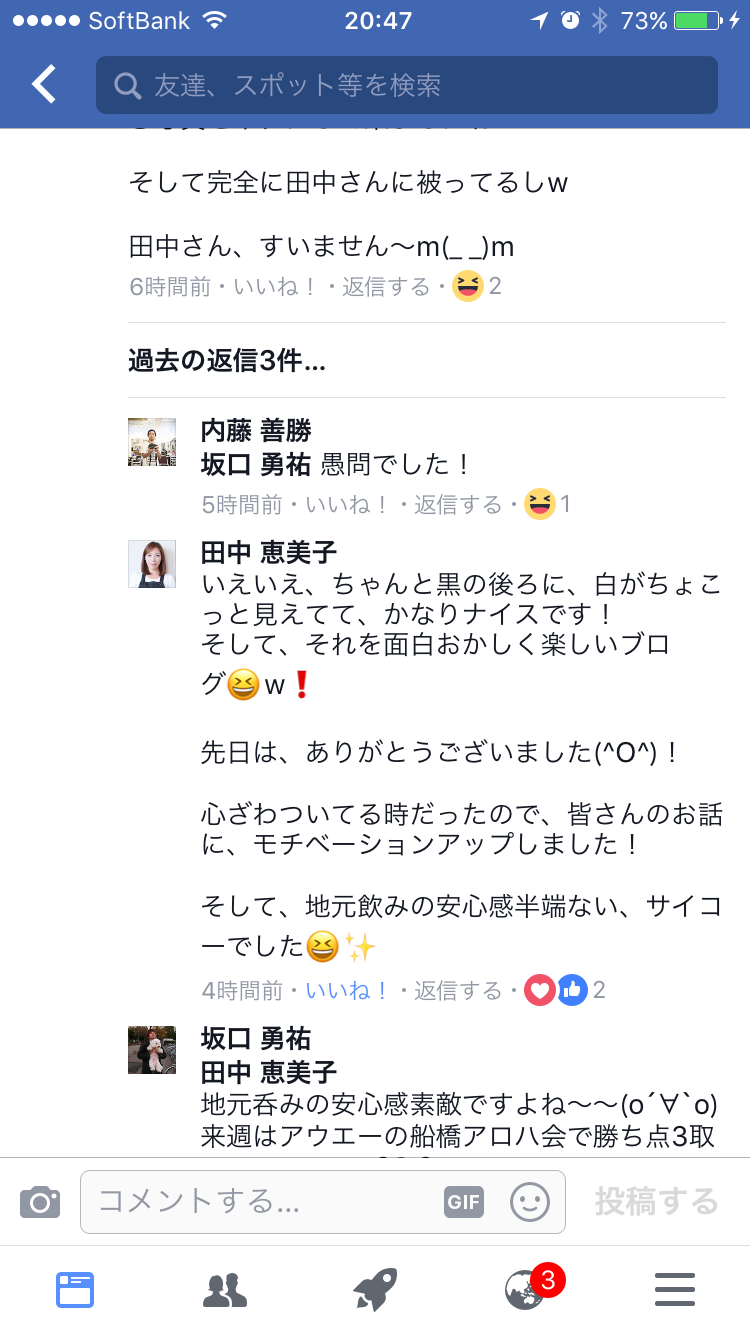Screen dimensions: 750x1334
Task: Tap the search field 友達、スポット等を検索
Action: click(406, 85)
